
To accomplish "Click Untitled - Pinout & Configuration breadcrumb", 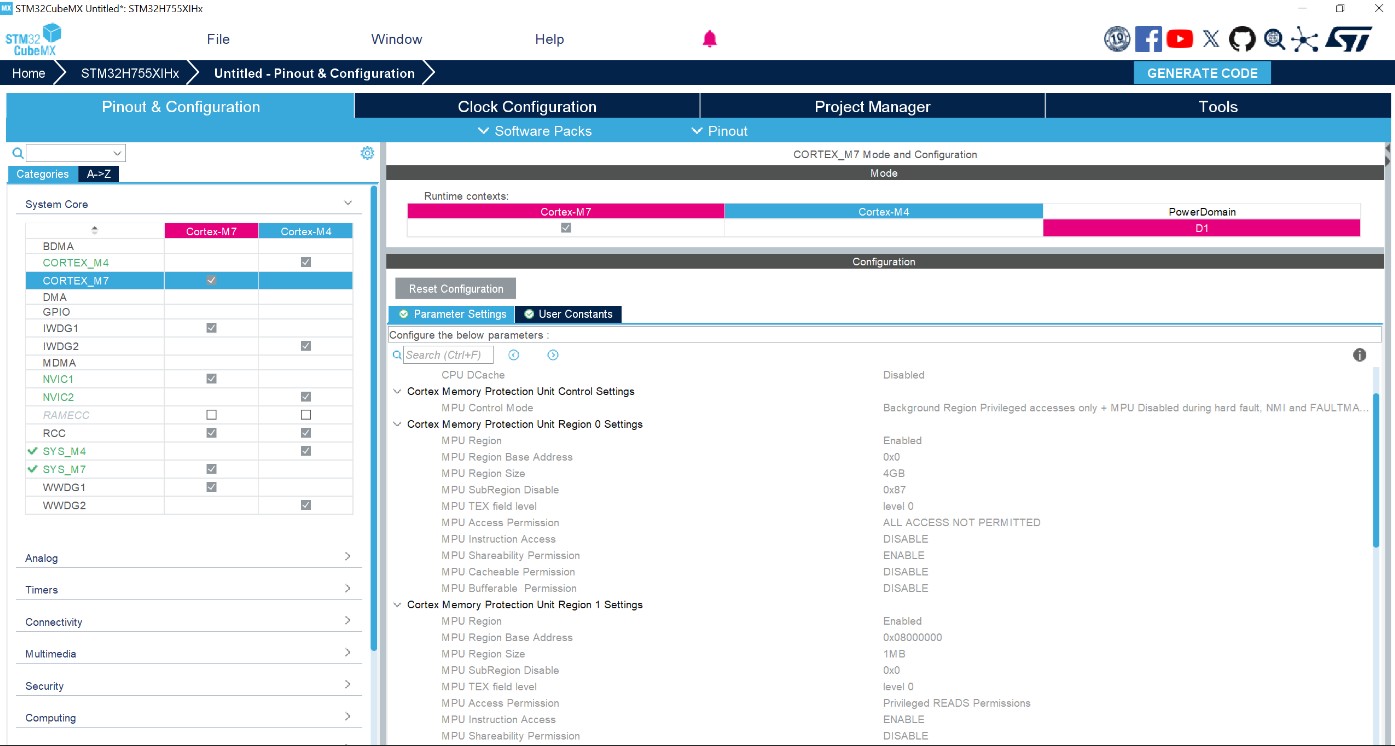I will click(x=314, y=73).
